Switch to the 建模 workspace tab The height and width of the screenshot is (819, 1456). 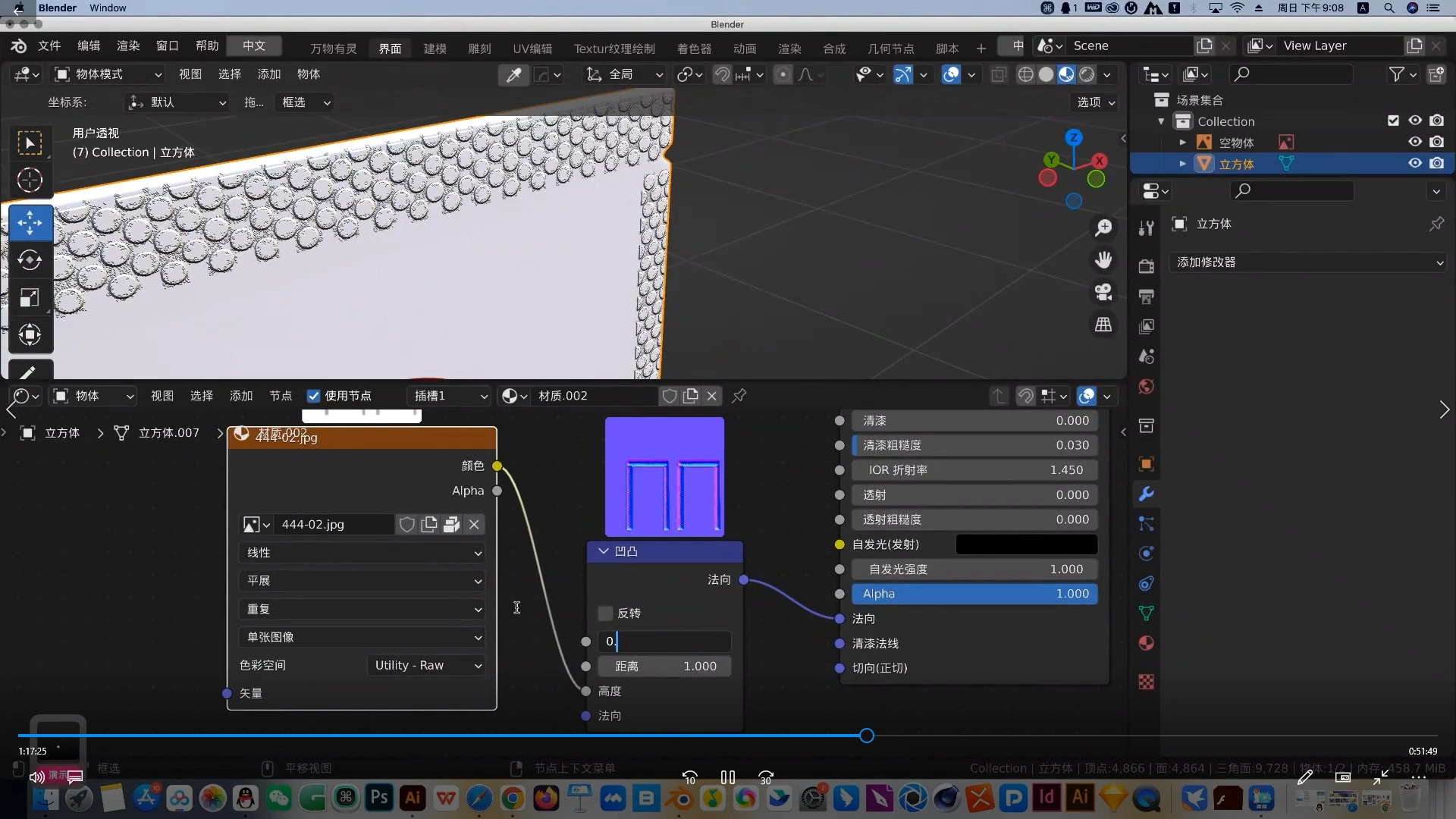coord(435,49)
